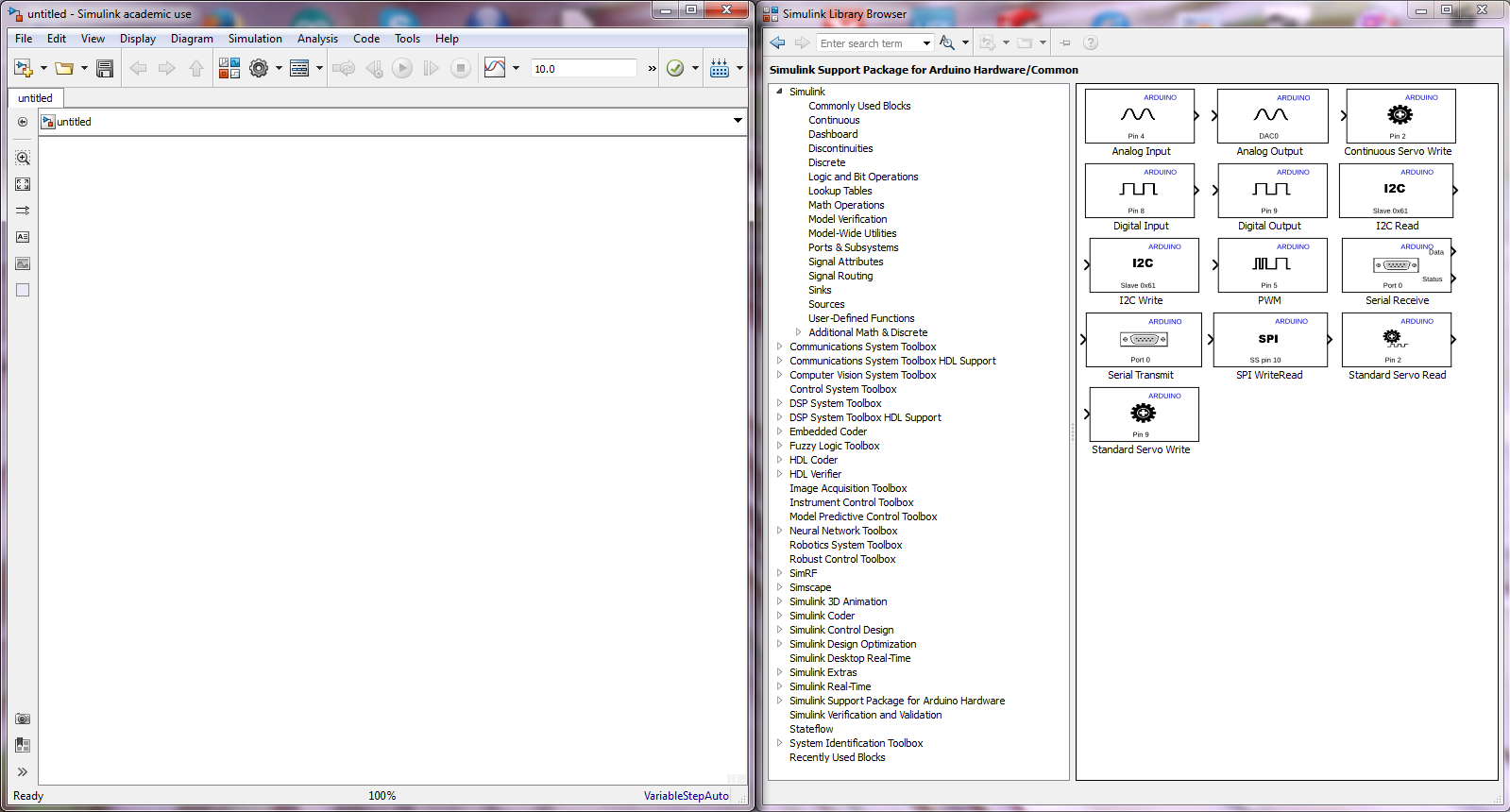The width and height of the screenshot is (1510, 812).
Task: Open the Library Browser toolbar icon
Action: point(229,68)
